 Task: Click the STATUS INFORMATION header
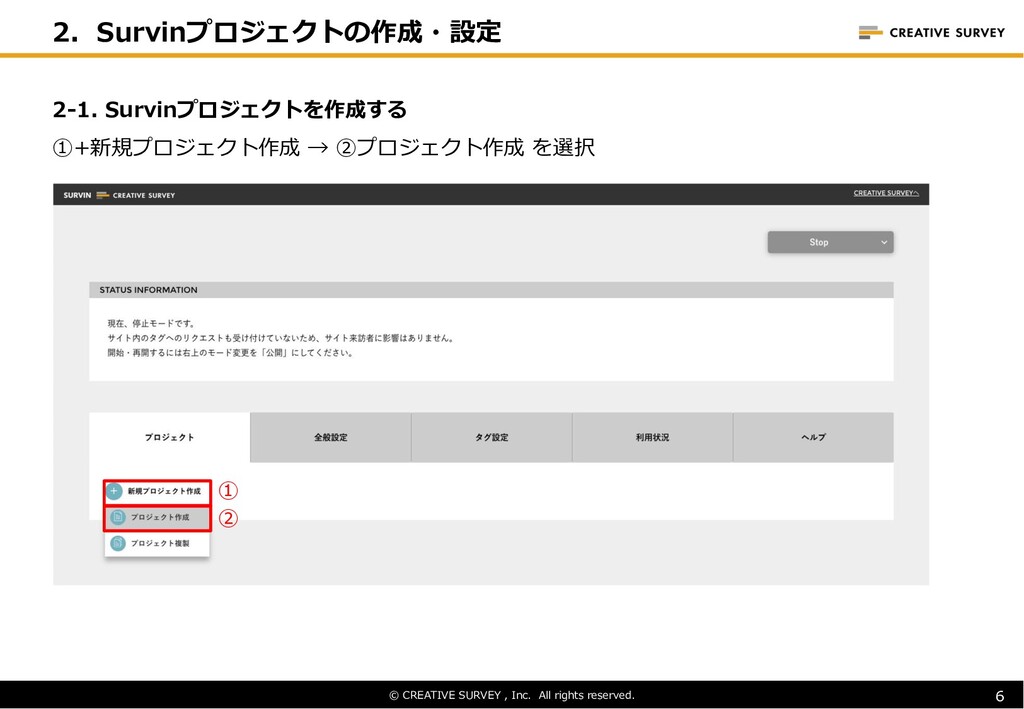pos(491,290)
